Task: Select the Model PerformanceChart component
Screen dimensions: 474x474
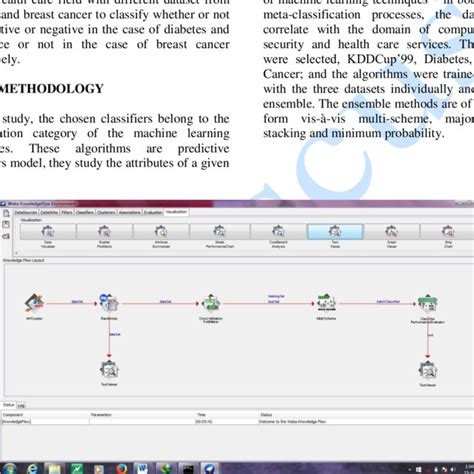Action: point(220,232)
